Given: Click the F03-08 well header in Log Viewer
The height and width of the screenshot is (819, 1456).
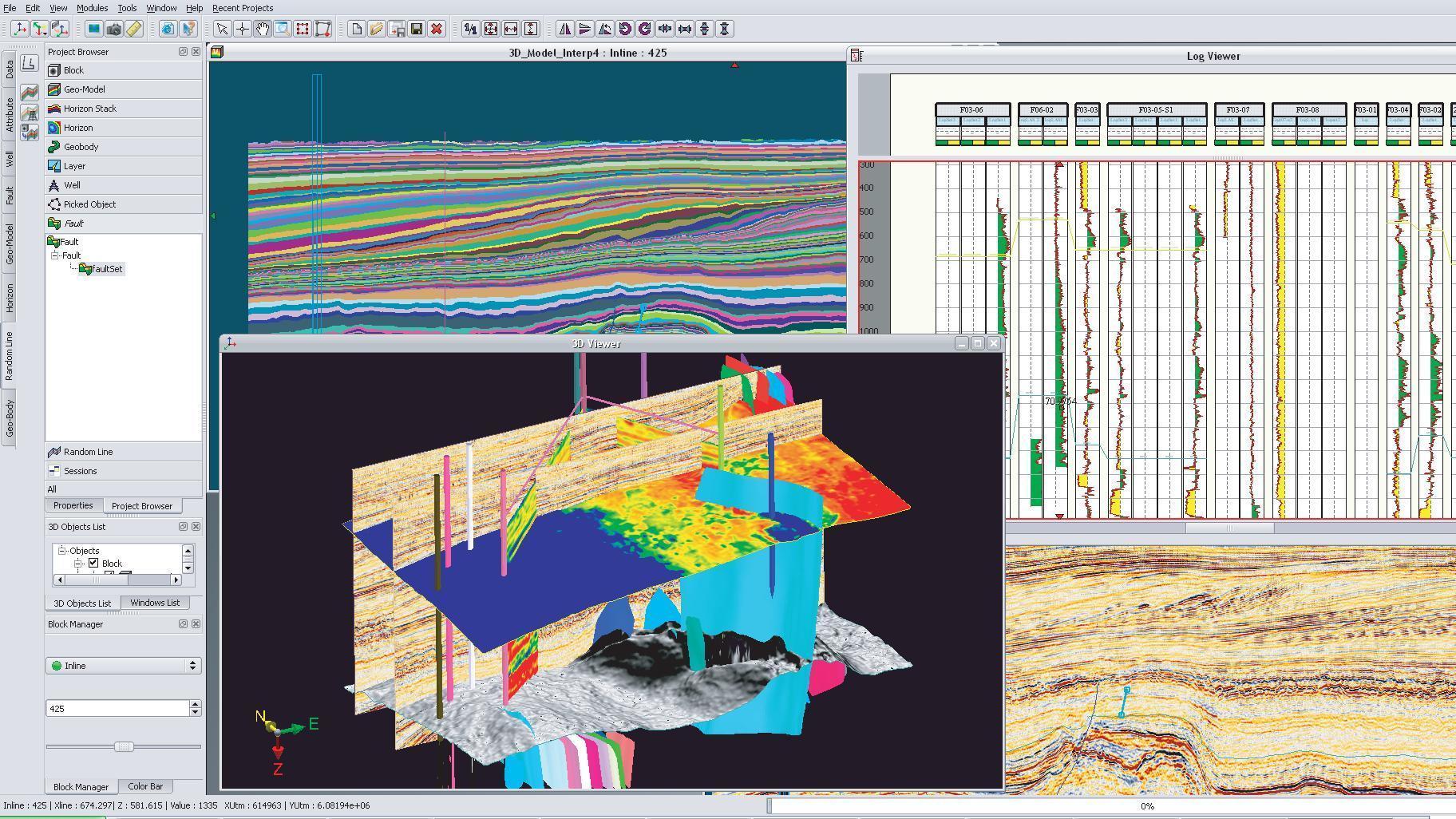Looking at the screenshot, I should tap(1308, 109).
